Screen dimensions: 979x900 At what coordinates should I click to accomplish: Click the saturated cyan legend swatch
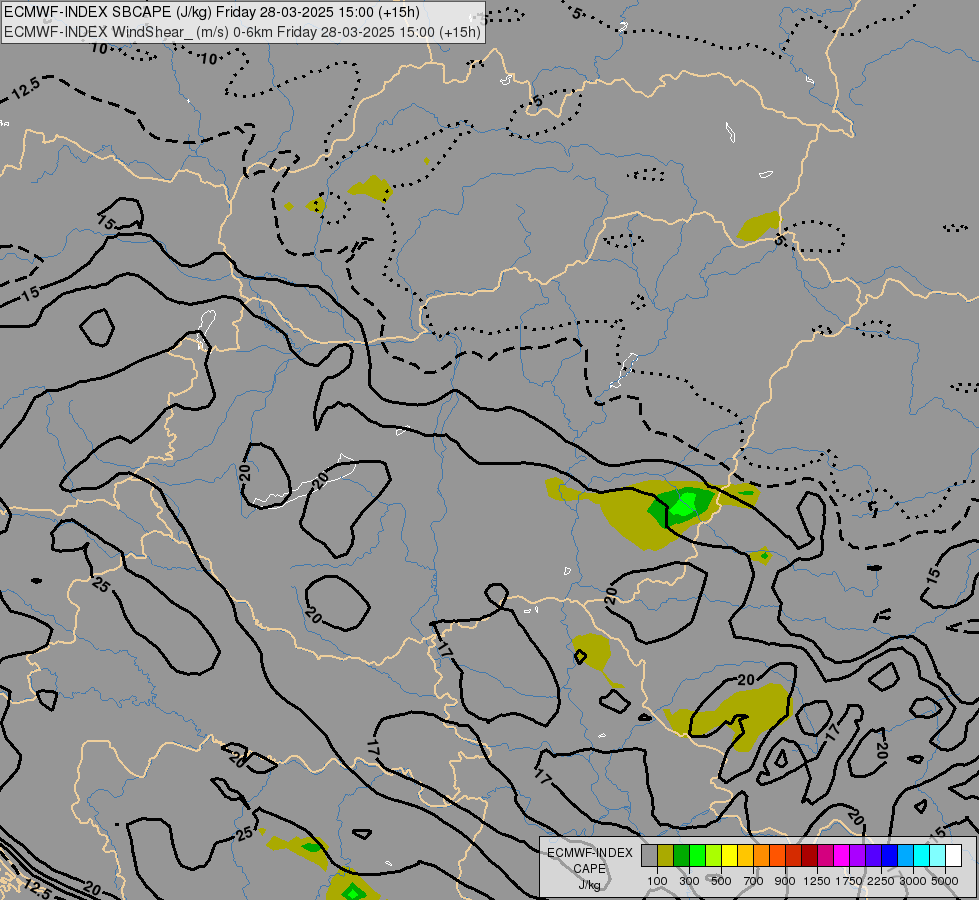click(922, 855)
